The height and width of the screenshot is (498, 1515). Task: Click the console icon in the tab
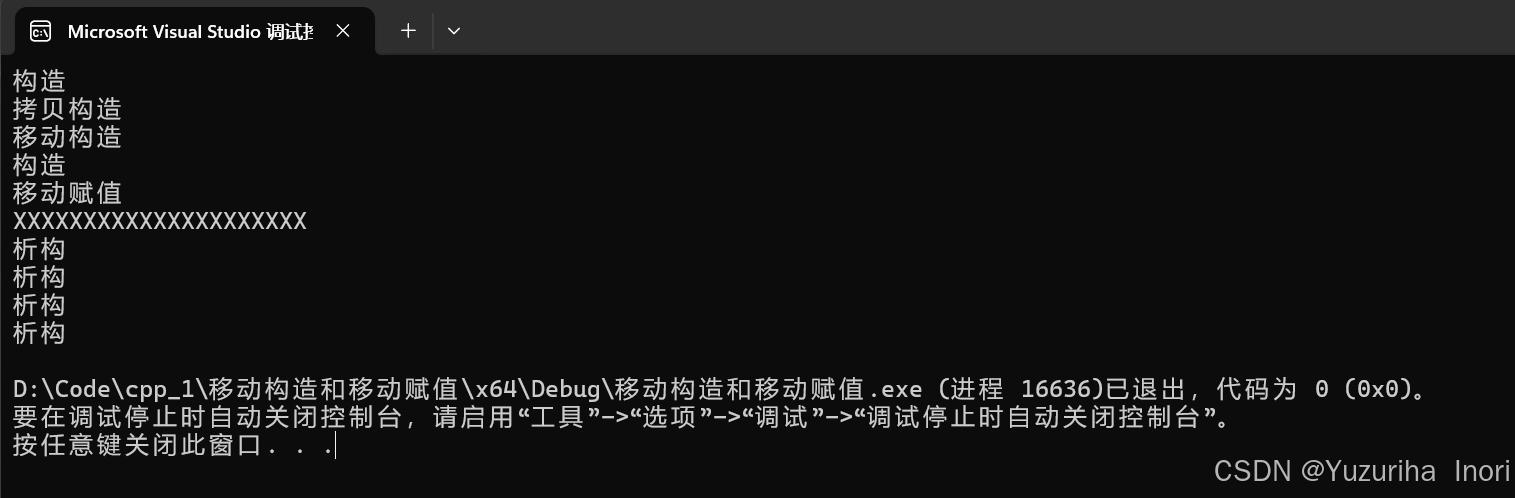click(x=40, y=31)
